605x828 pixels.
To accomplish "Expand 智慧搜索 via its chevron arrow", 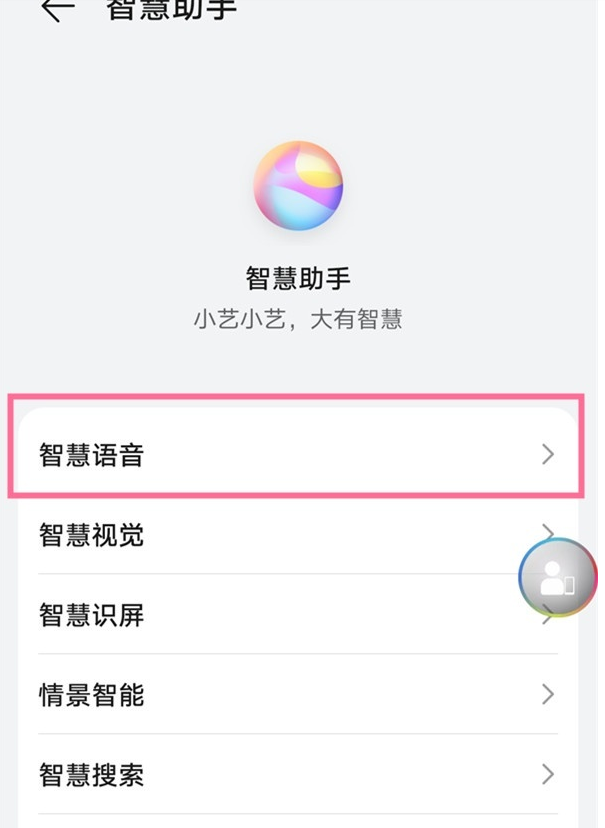I will tap(548, 774).
